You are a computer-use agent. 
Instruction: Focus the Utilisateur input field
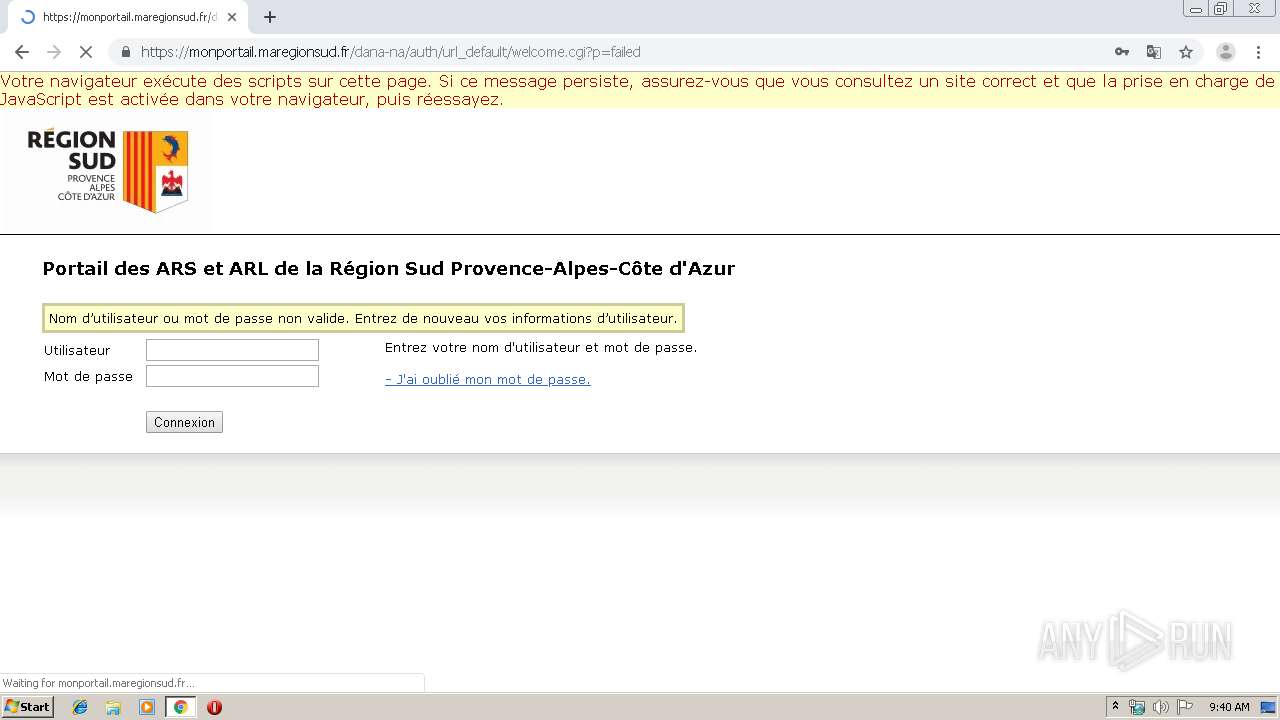232,350
